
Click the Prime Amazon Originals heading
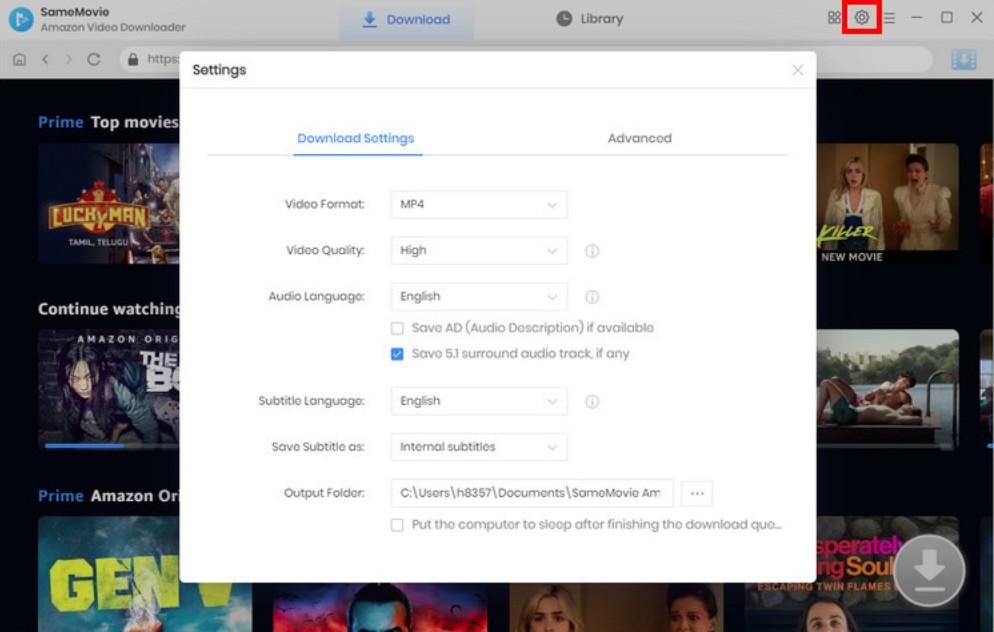108,496
